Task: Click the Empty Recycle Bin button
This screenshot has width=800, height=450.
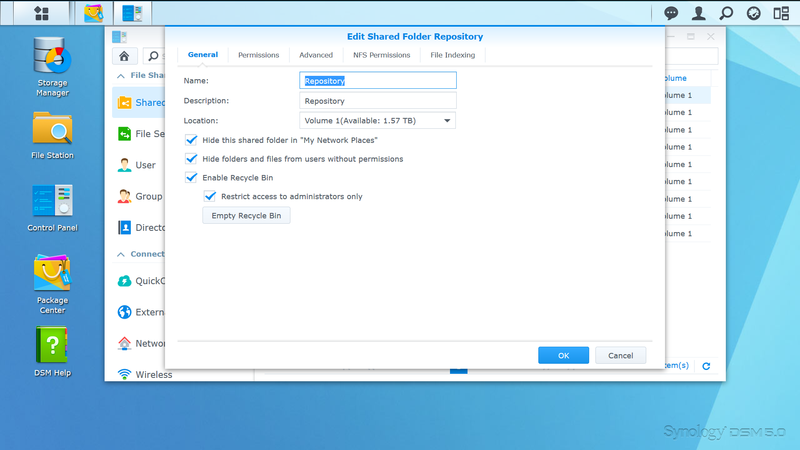Action: tap(246, 215)
